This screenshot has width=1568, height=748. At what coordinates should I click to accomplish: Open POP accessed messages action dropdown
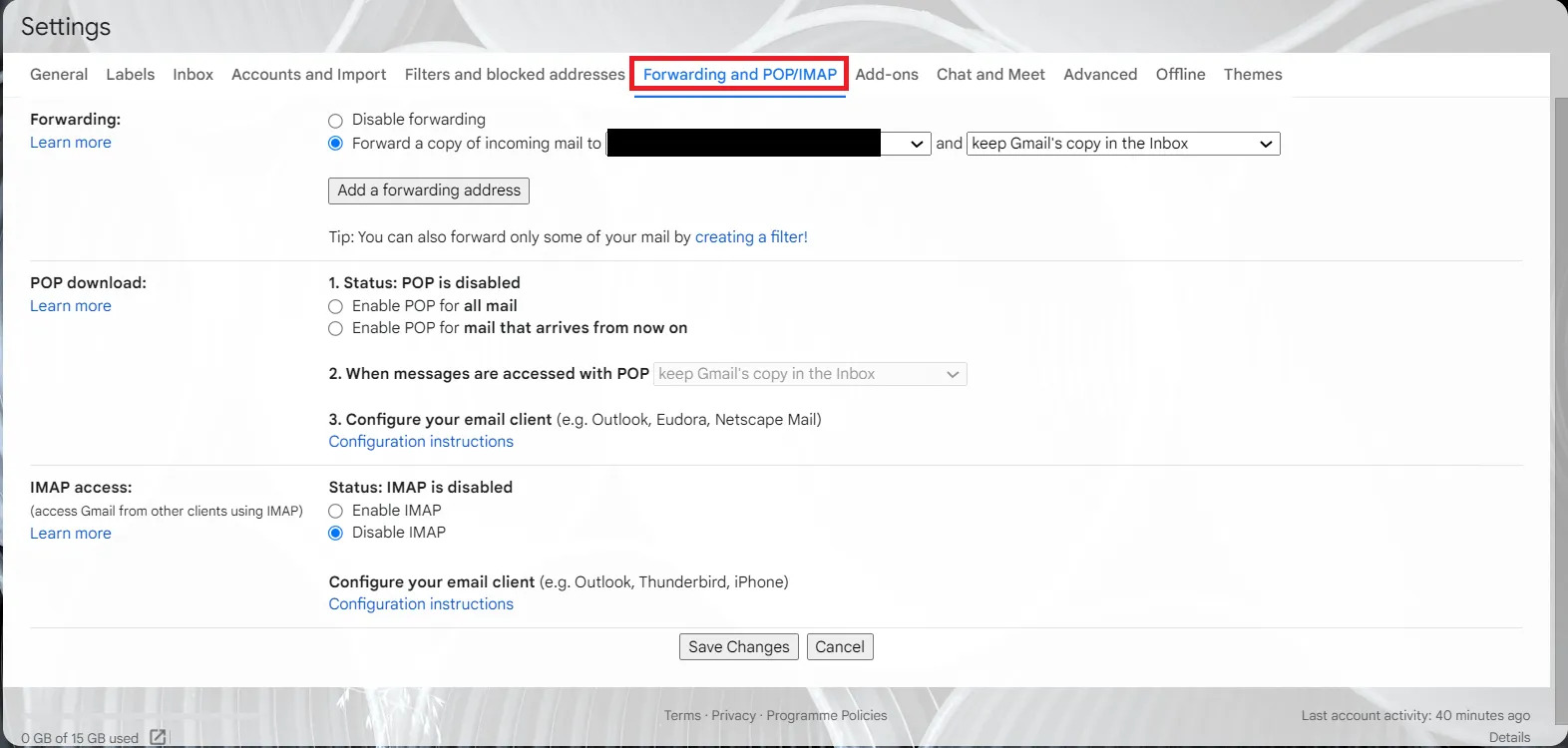pyautogui.click(x=810, y=374)
